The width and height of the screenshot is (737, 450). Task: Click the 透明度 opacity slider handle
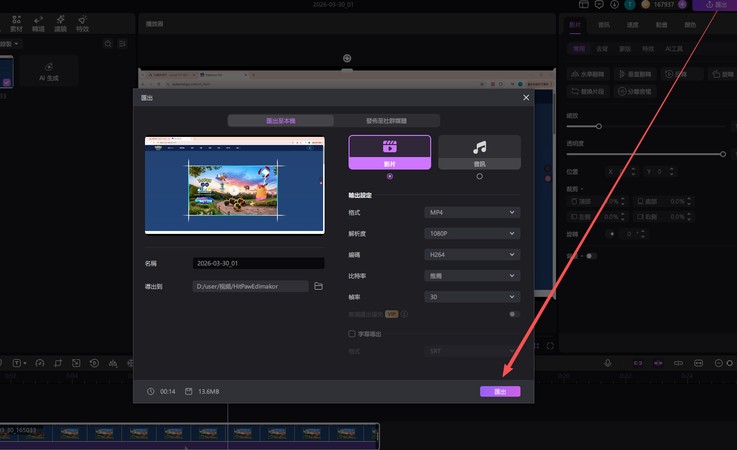point(722,154)
